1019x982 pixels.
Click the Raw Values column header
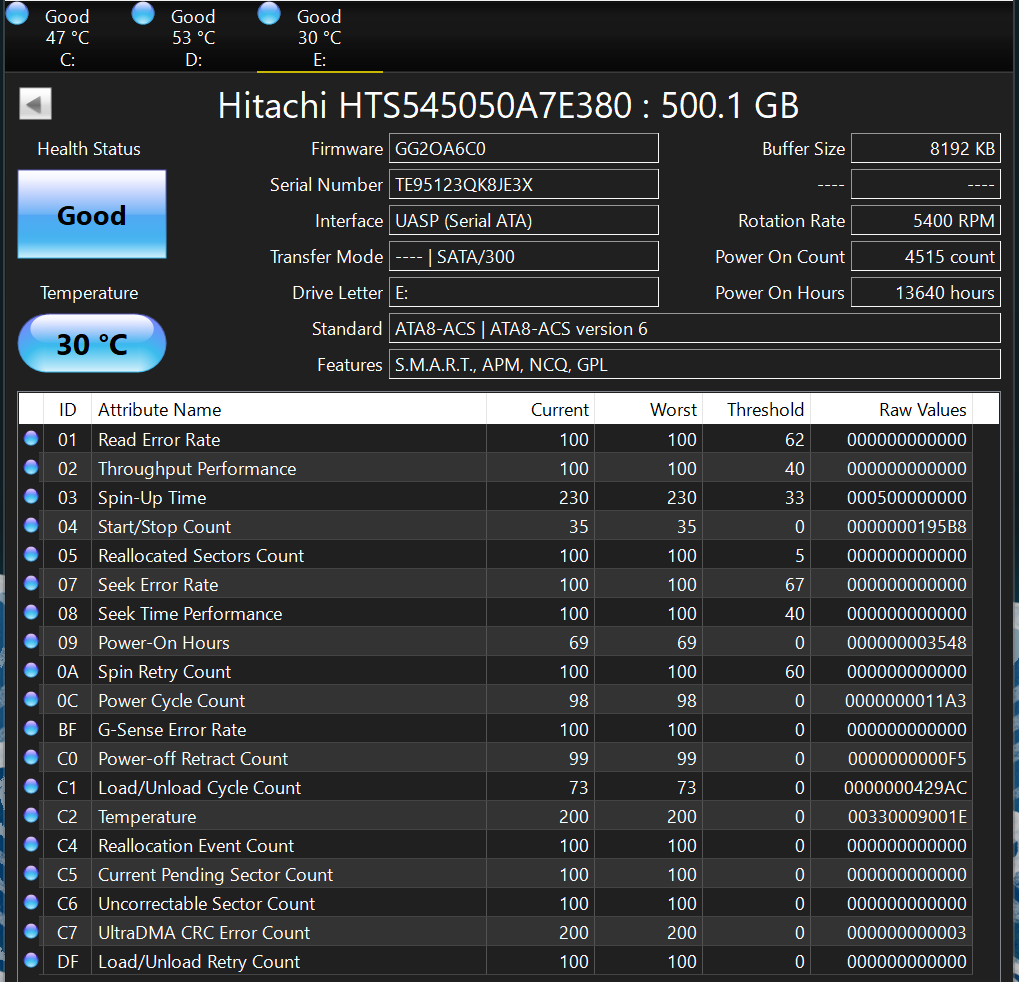click(x=891, y=409)
